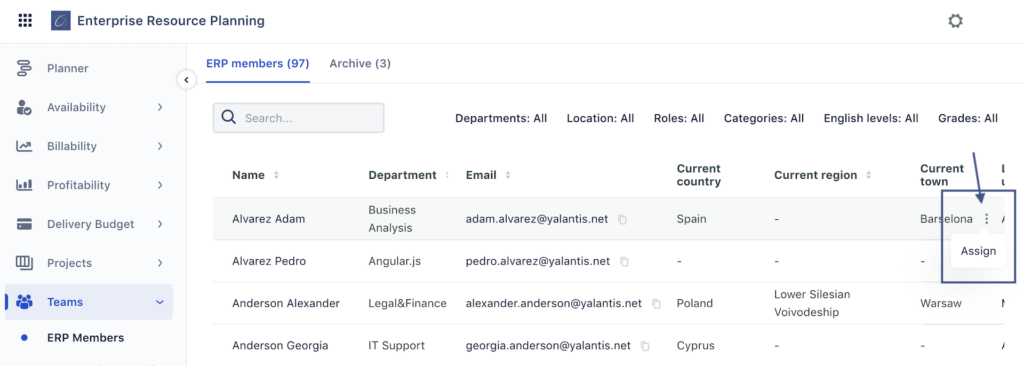Viewport: 1024px width, 366px height.
Task: Click the Spain country cell
Action: pyautogui.click(x=692, y=219)
